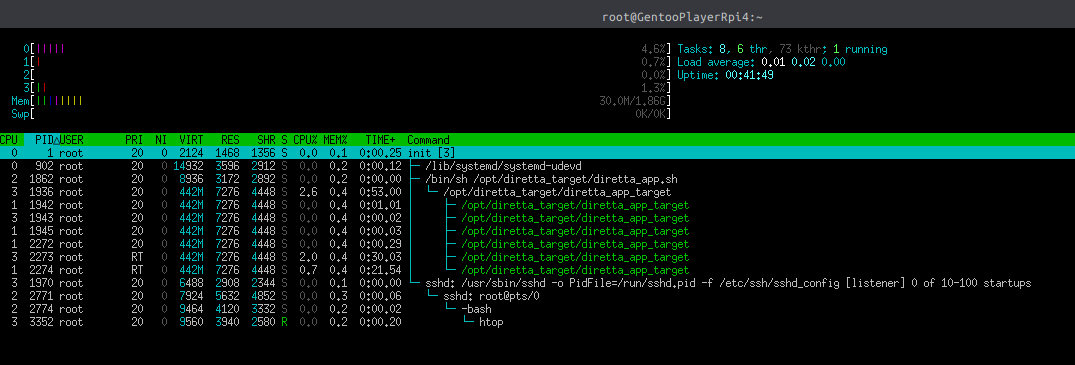The height and width of the screenshot is (365, 1075).
Task: Select RT thread row with PID 2274
Action: pyautogui.click(x=538, y=270)
